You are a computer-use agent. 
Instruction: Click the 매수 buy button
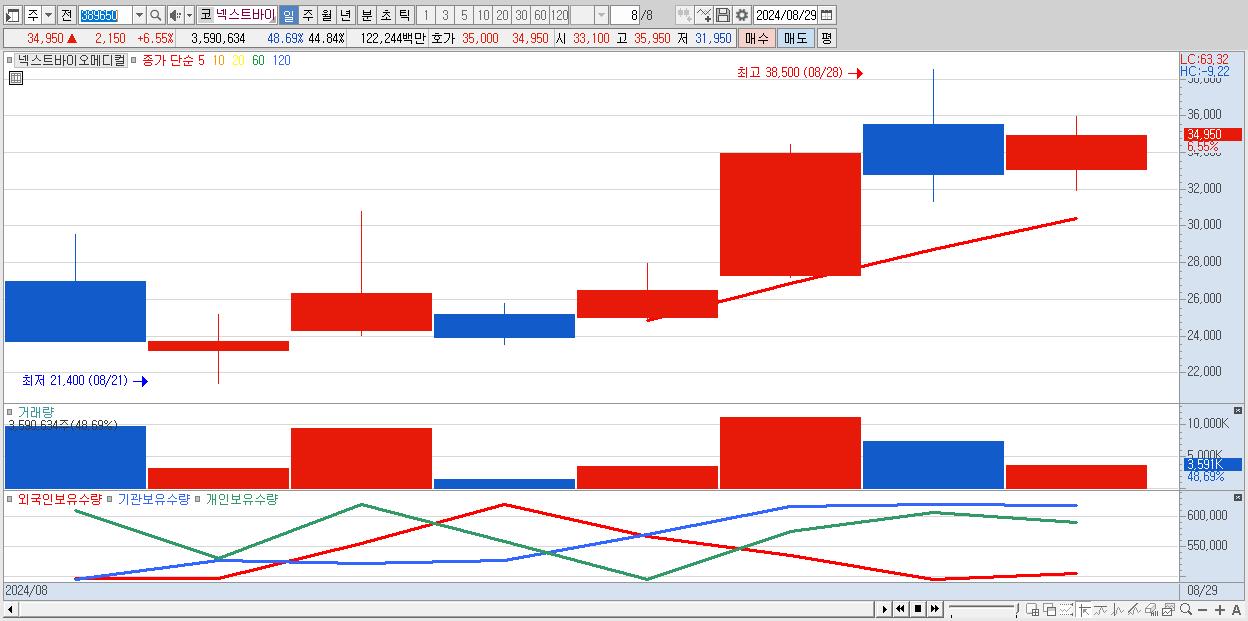[x=757, y=38]
